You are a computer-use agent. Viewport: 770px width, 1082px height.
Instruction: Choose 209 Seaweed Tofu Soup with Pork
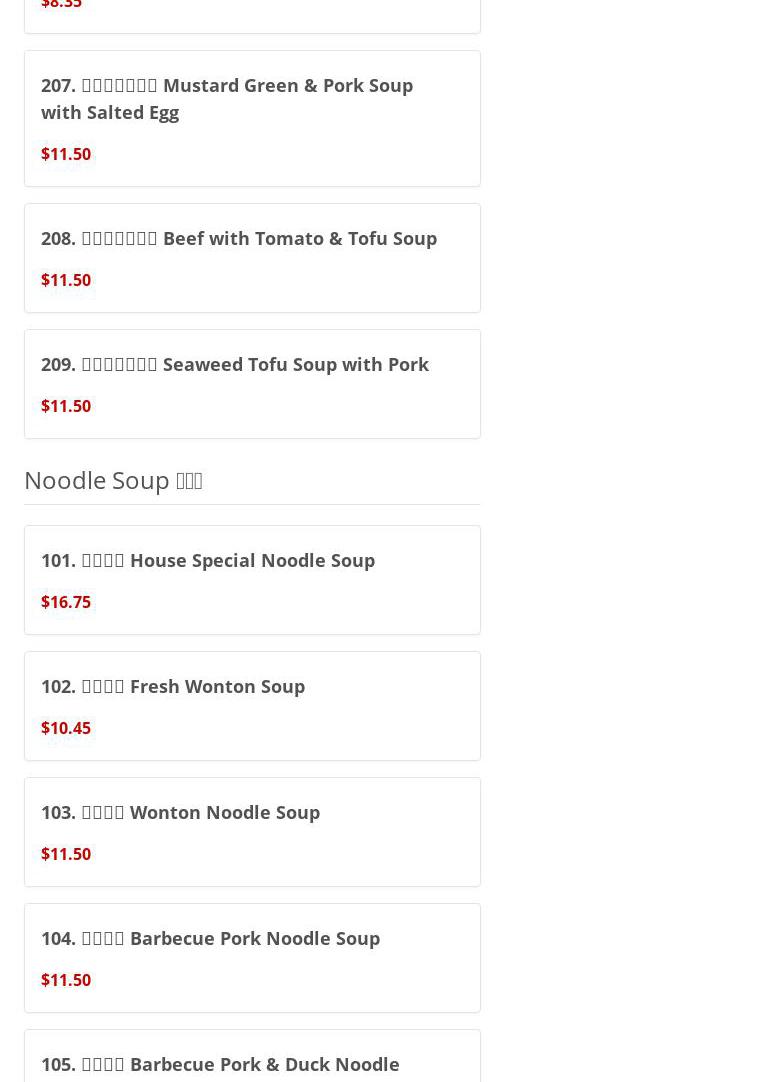coord(235,364)
